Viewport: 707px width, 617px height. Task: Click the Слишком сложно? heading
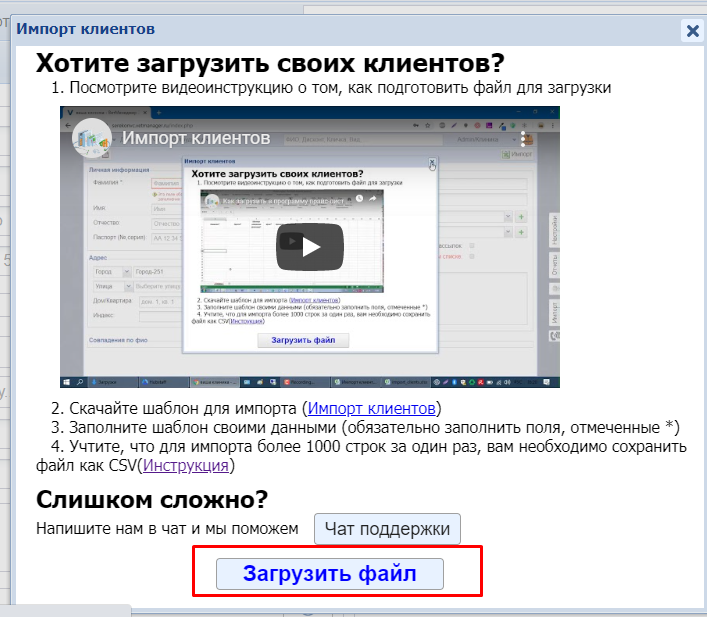pyautogui.click(x=152, y=499)
